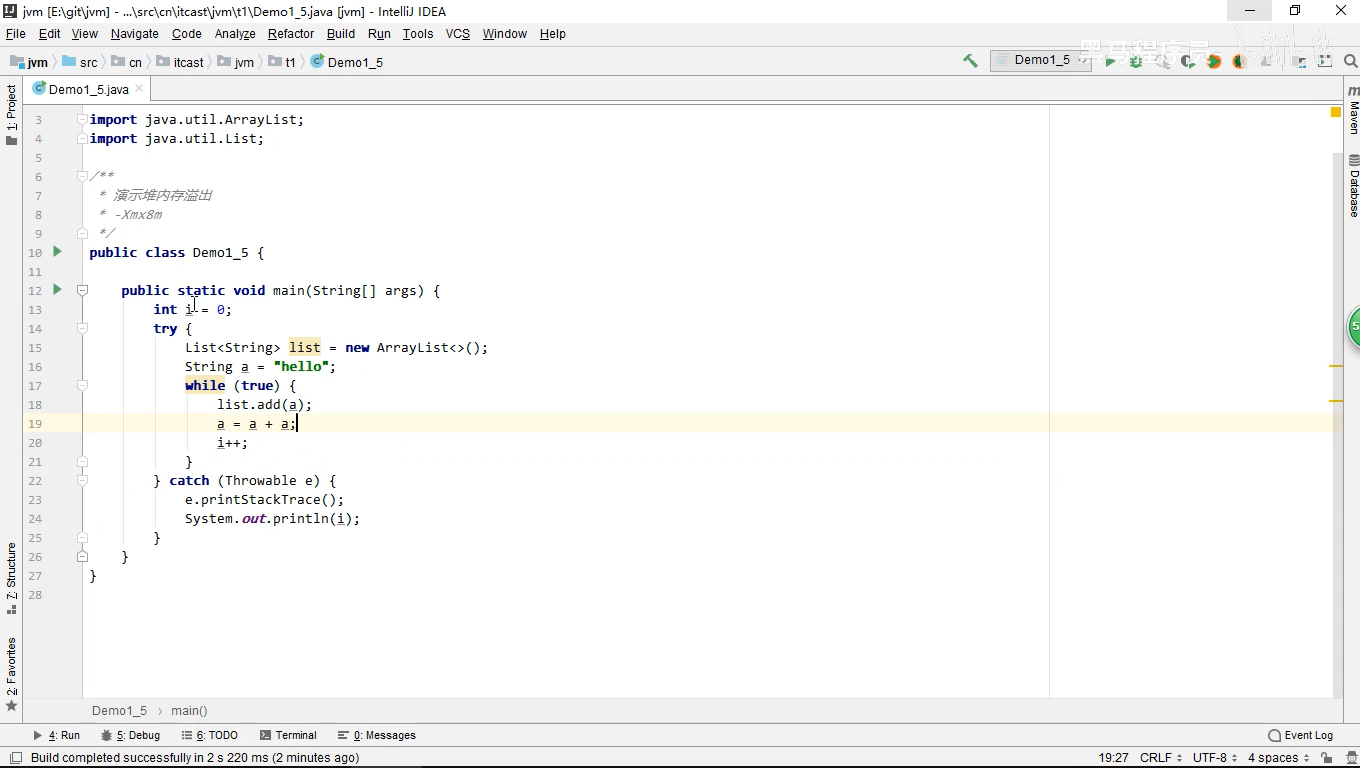Change the 4 spaces indent setting
The image size is (1360, 768).
click(x=1278, y=758)
